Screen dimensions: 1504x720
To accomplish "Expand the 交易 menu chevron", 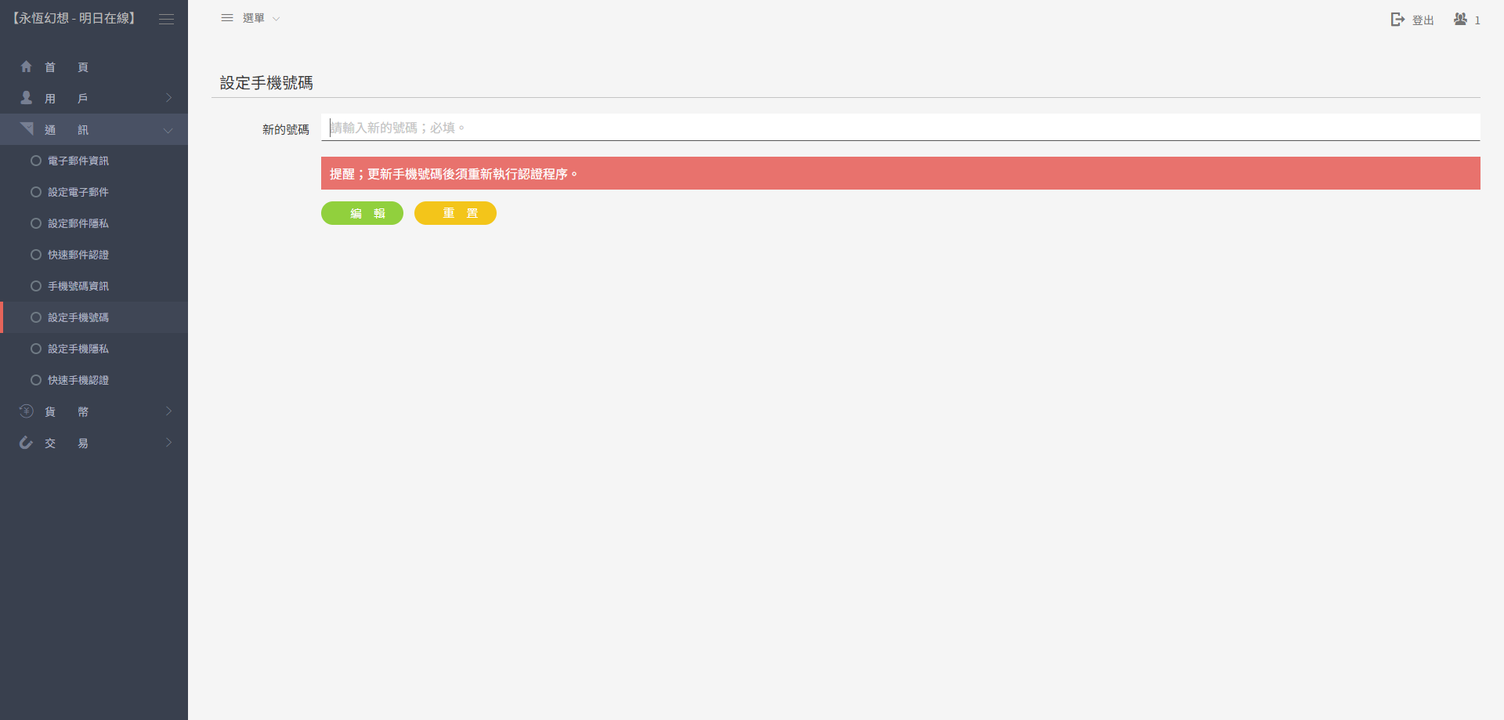I will point(169,442).
